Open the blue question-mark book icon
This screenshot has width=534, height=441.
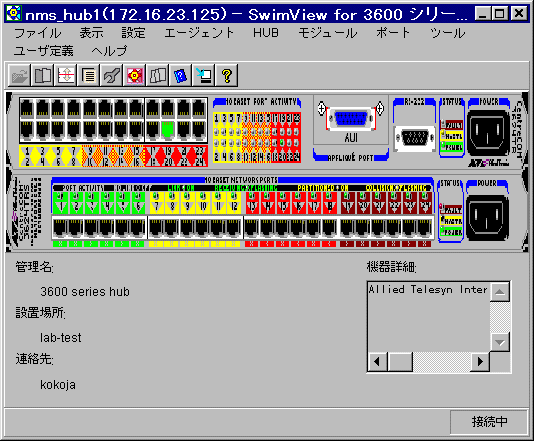(x=181, y=75)
